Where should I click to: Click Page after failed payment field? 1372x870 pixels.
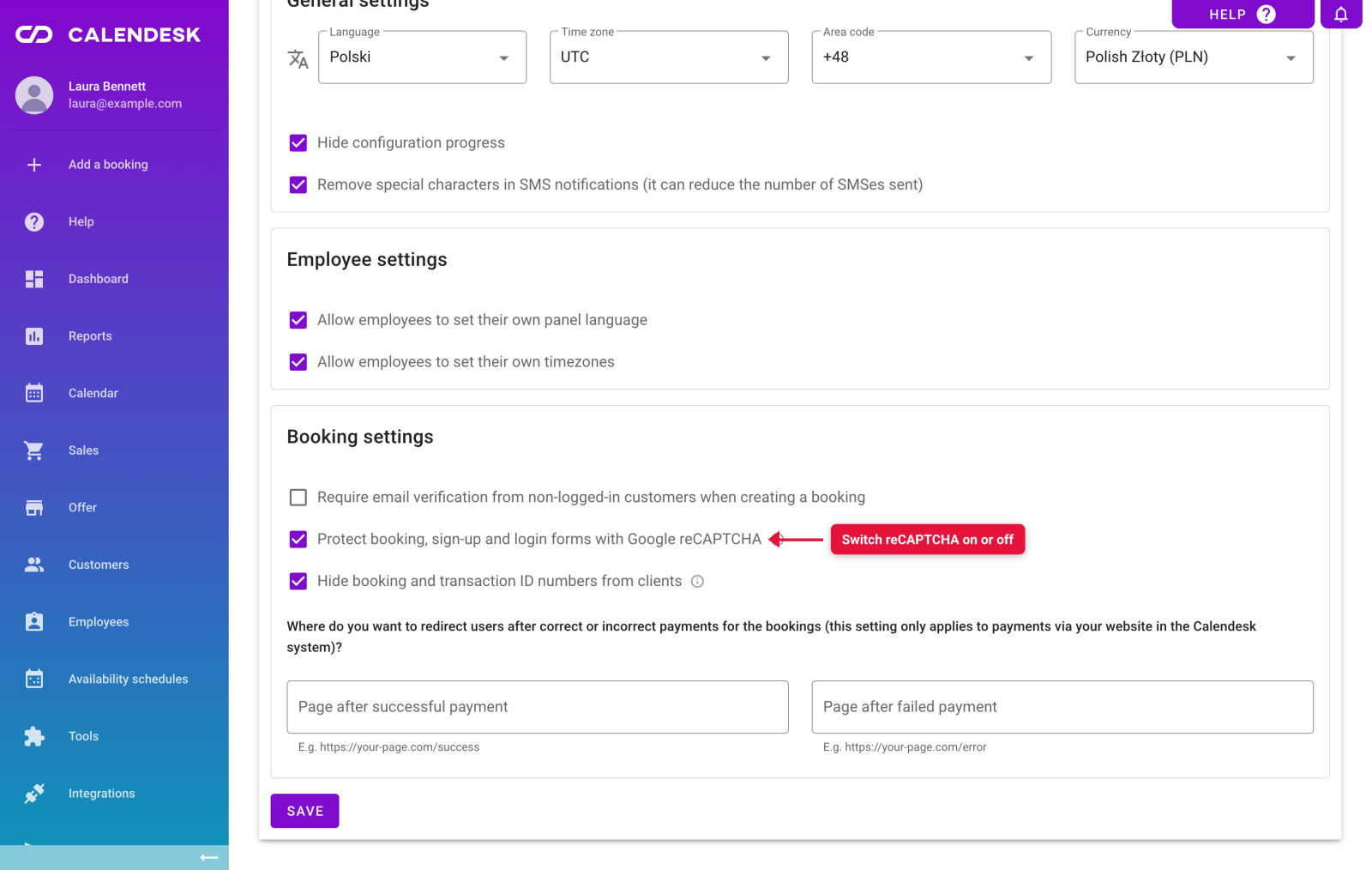coord(1062,707)
